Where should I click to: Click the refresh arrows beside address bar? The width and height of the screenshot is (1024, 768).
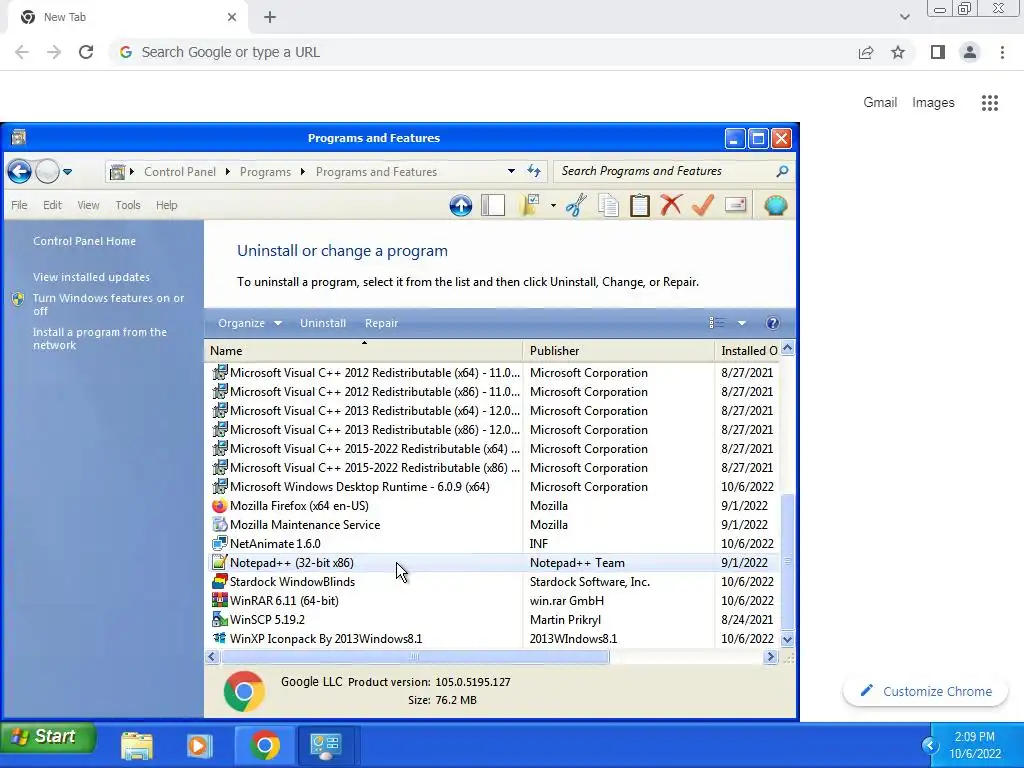[x=534, y=171]
